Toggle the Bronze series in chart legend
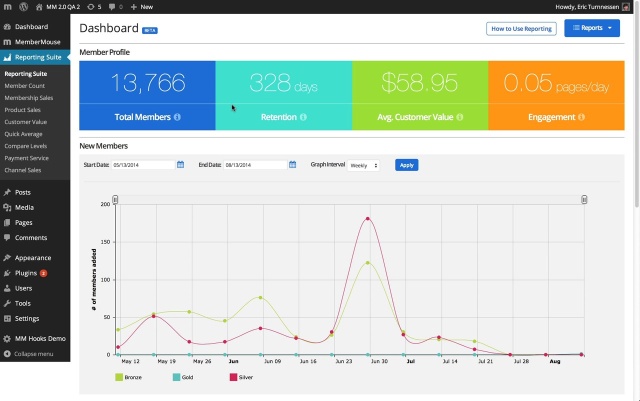The width and height of the screenshot is (640, 401). [x=119, y=377]
